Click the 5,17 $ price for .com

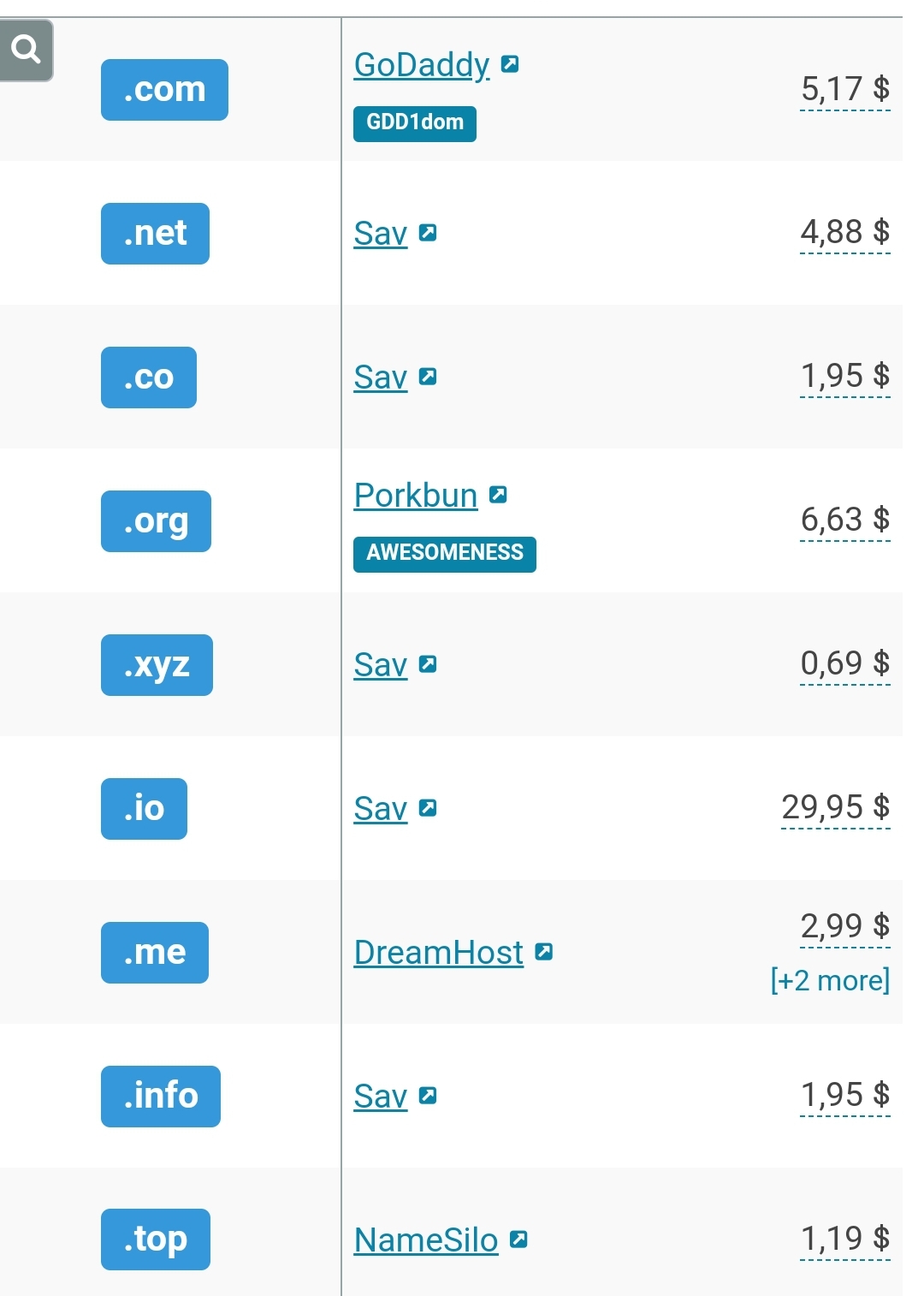click(845, 89)
